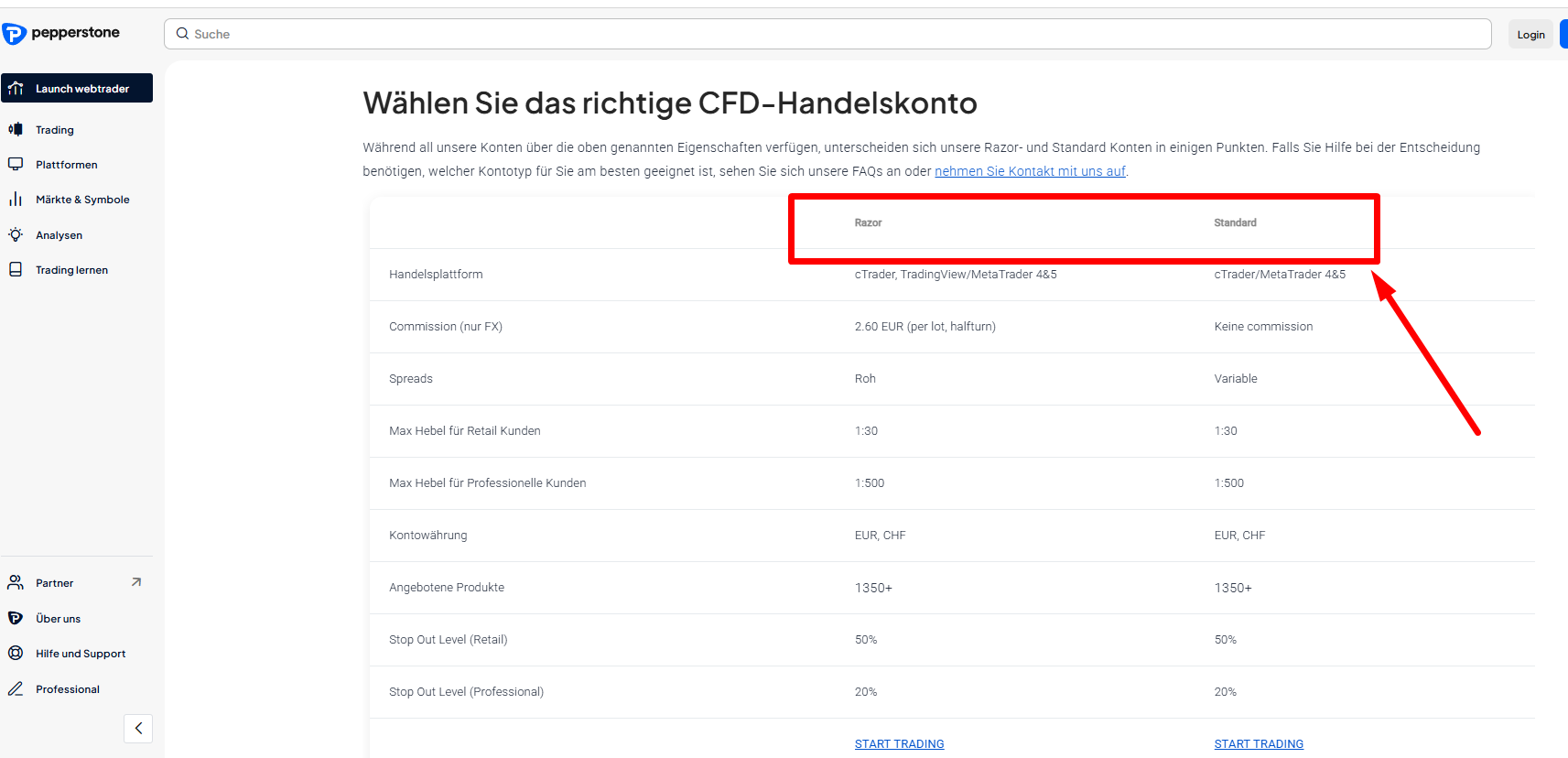Follow the 'nehmen Sie Kontakt mit uns auf' link
The height and width of the screenshot is (758, 1568).
click(x=1030, y=171)
